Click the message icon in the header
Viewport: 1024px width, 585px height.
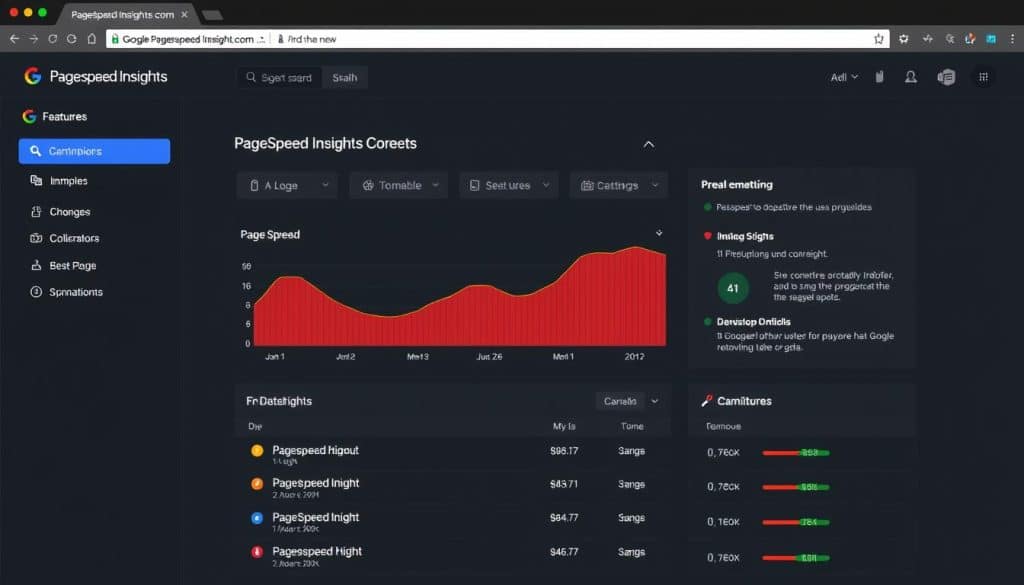pyautogui.click(x=946, y=77)
